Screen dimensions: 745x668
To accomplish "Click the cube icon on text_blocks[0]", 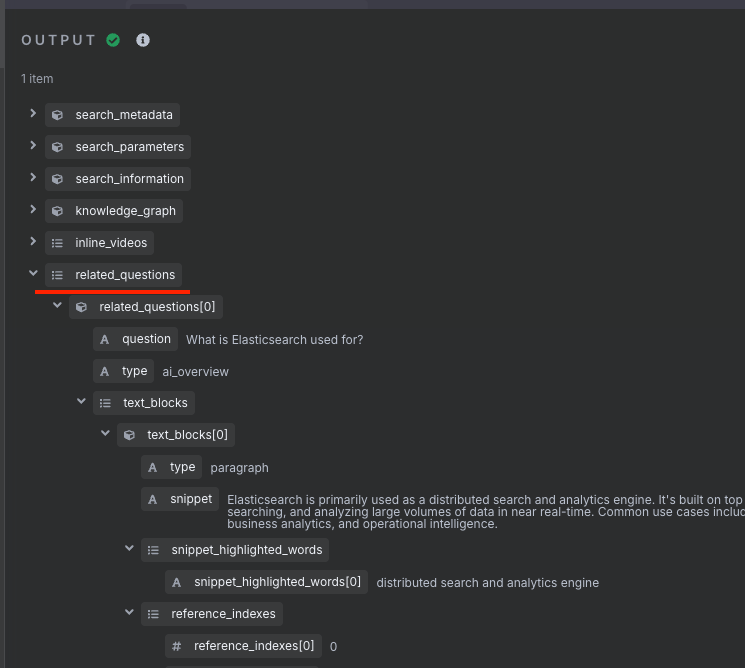I will (x=129, y=435).
